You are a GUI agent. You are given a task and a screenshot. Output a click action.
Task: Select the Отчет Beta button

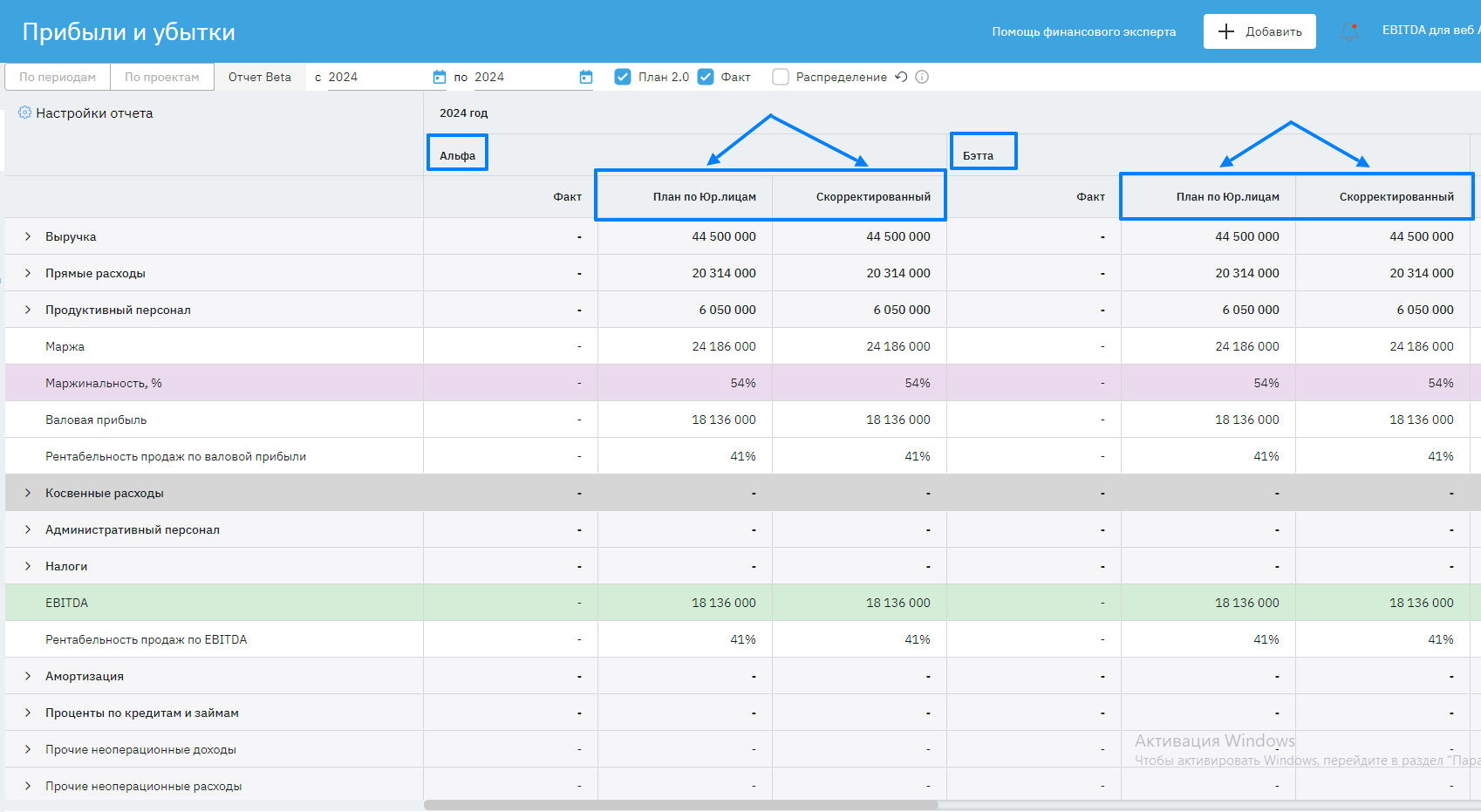[x=260, y=77]
